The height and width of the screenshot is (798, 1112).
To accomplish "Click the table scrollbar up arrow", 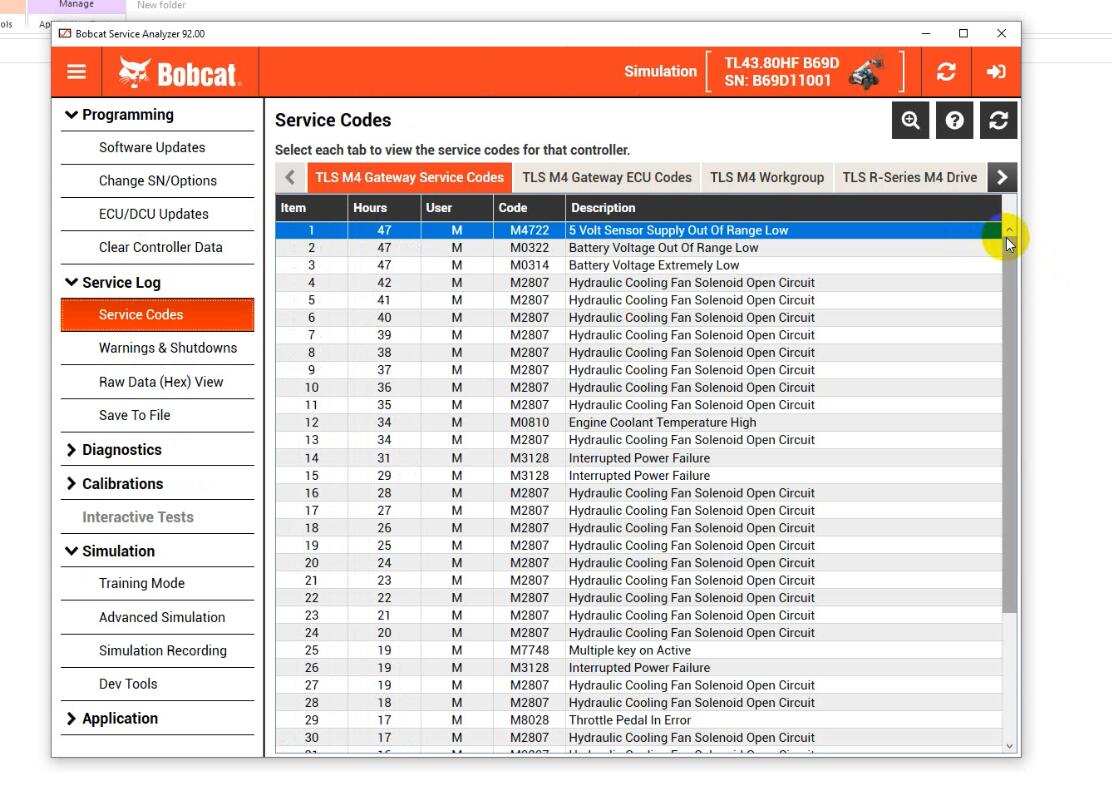I will (1009, 230).
